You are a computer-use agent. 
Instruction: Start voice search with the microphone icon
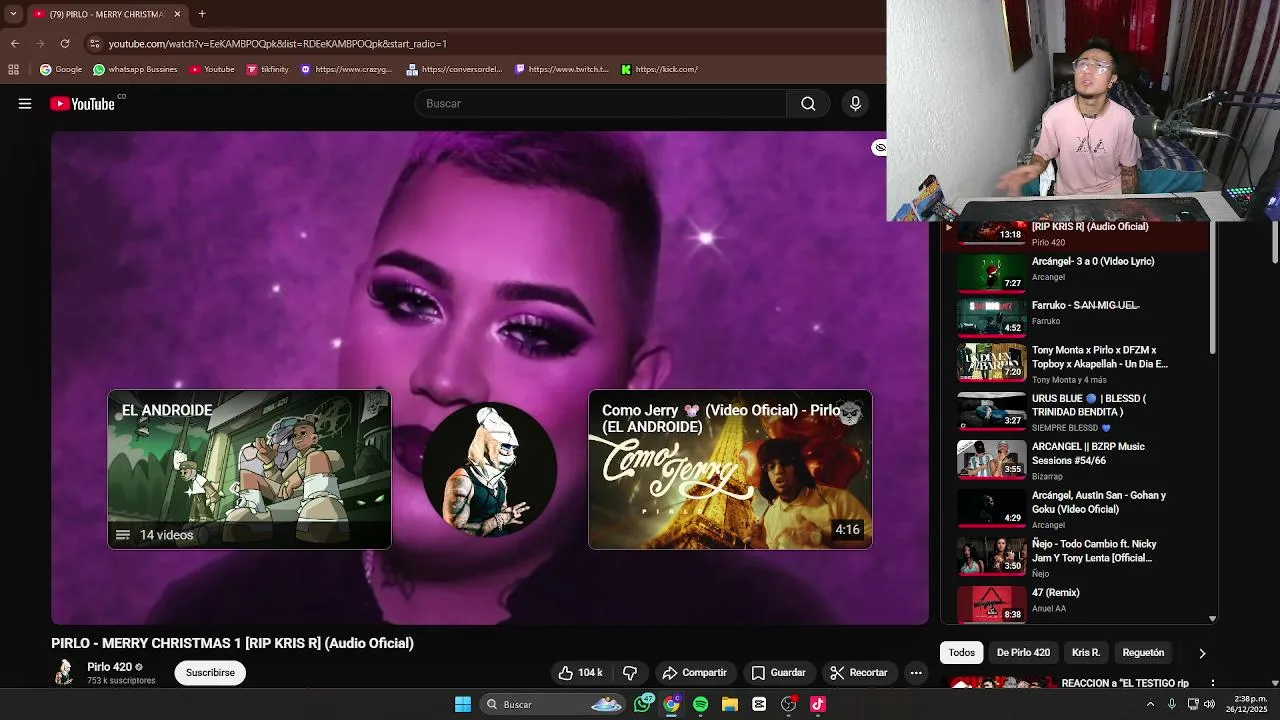click(855, 103)
